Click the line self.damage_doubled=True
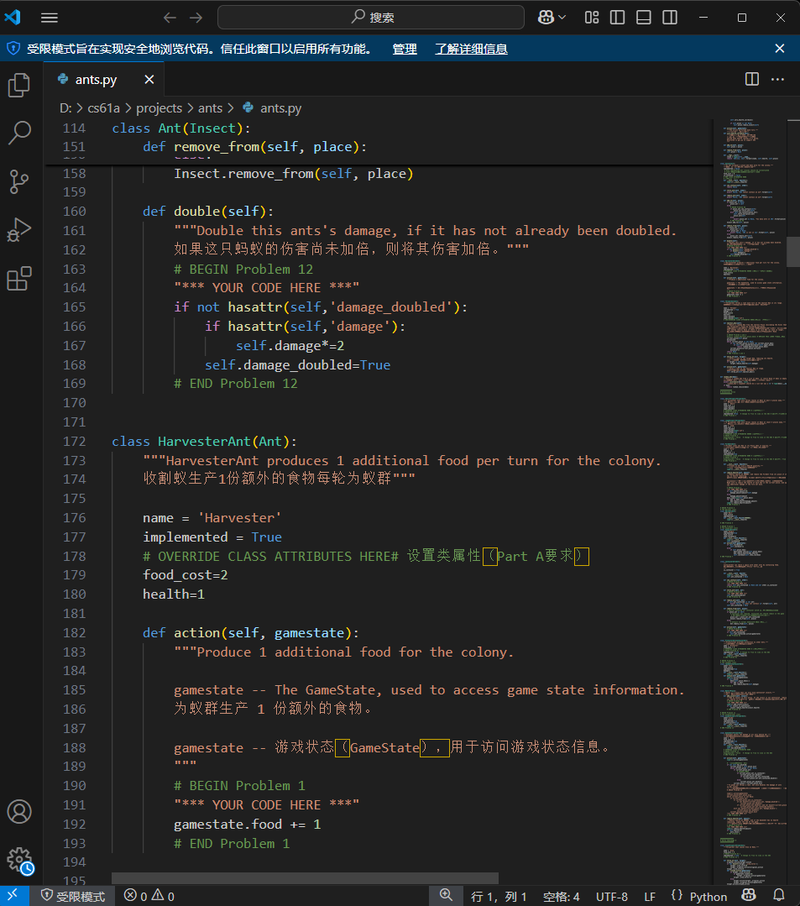Screen dimensions: 800x906 tap(297, 365)
